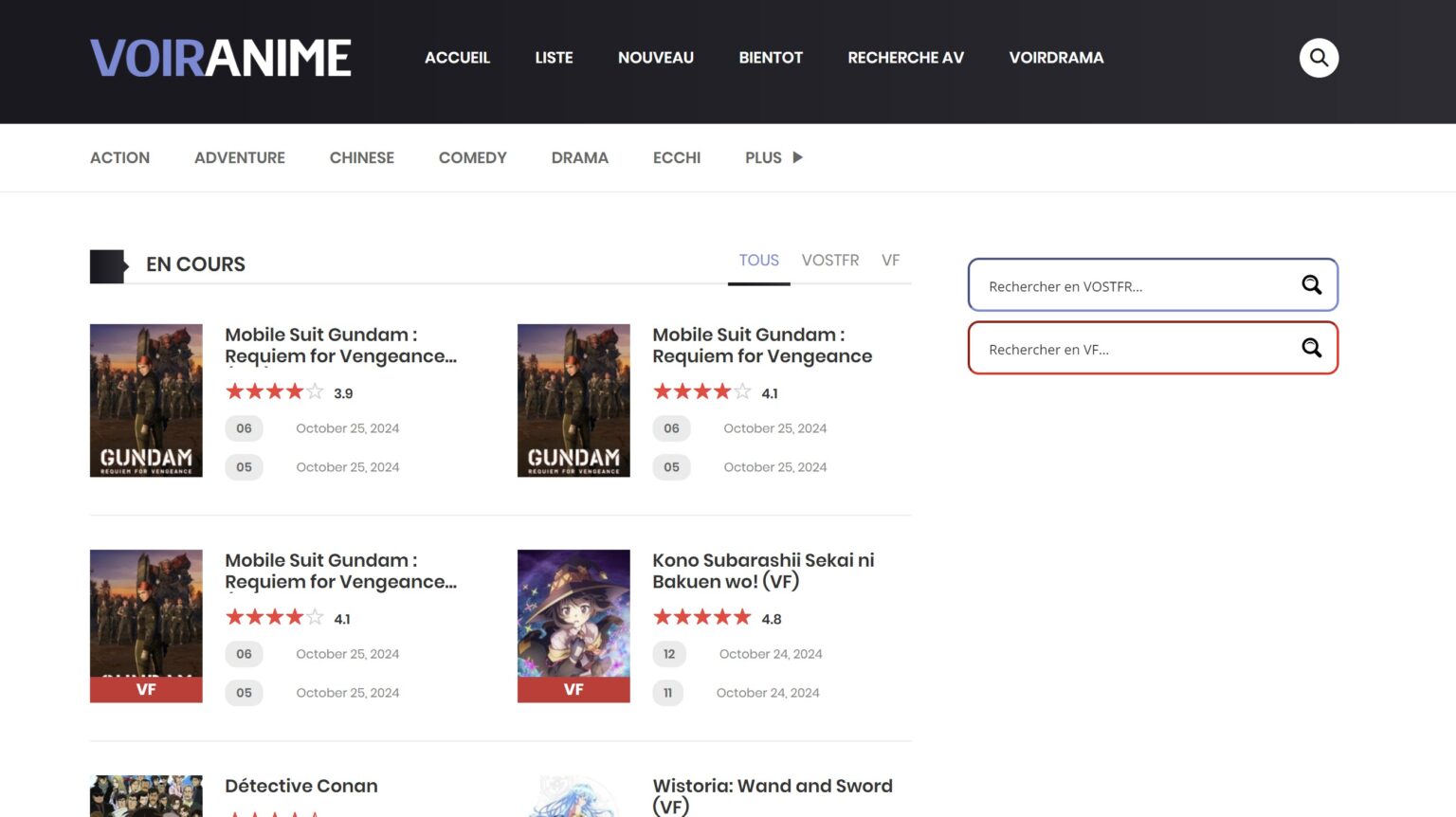Open the NOUVEAU menu item

[x=655, y=57]
